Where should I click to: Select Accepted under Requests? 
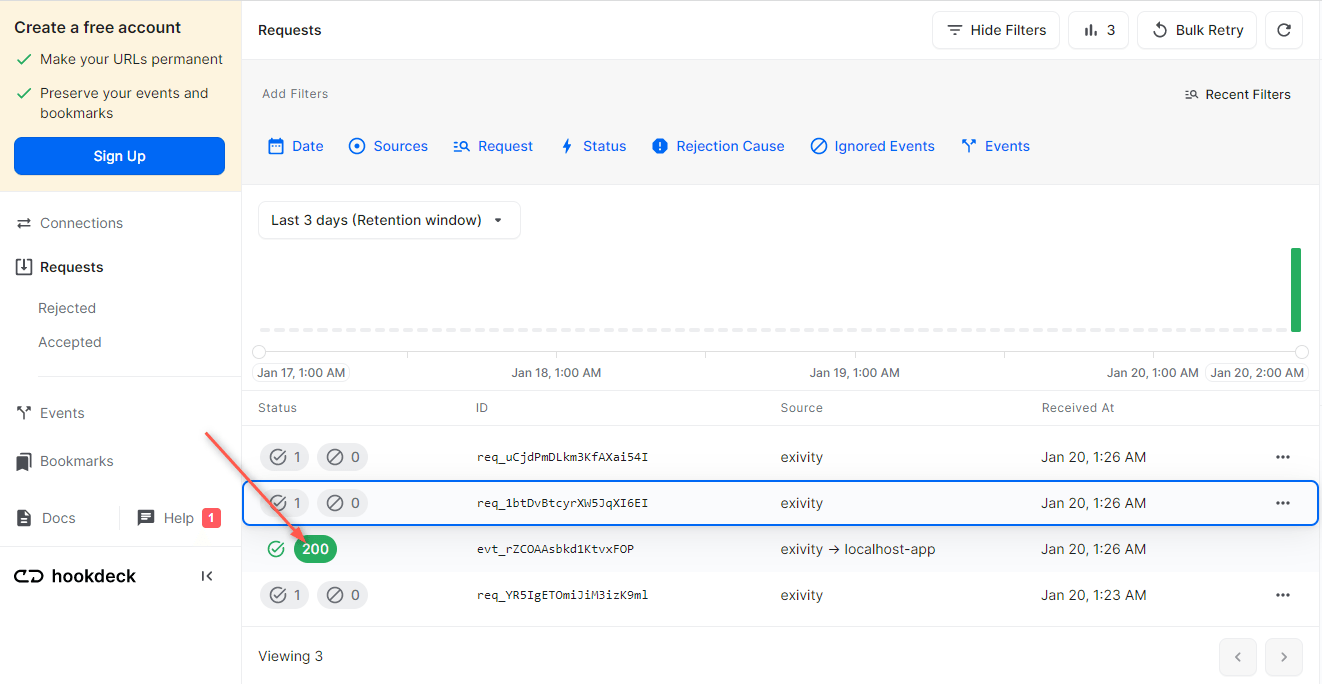click(69, 341)
